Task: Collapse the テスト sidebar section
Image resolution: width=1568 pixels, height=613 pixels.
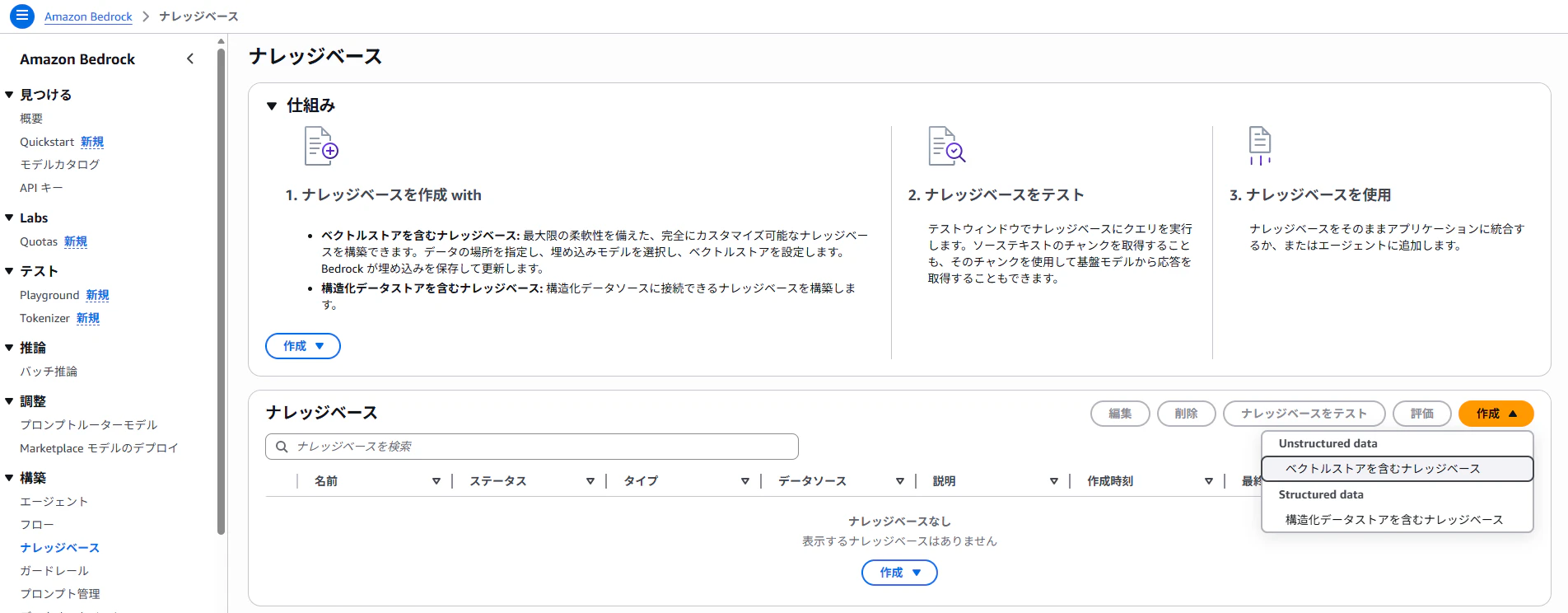Action: [x=9, y=271]
